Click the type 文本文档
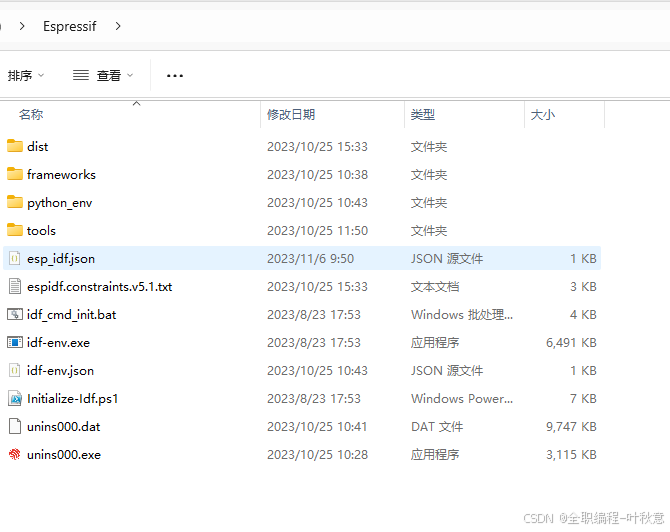670x532 pixels. point(435,287)
